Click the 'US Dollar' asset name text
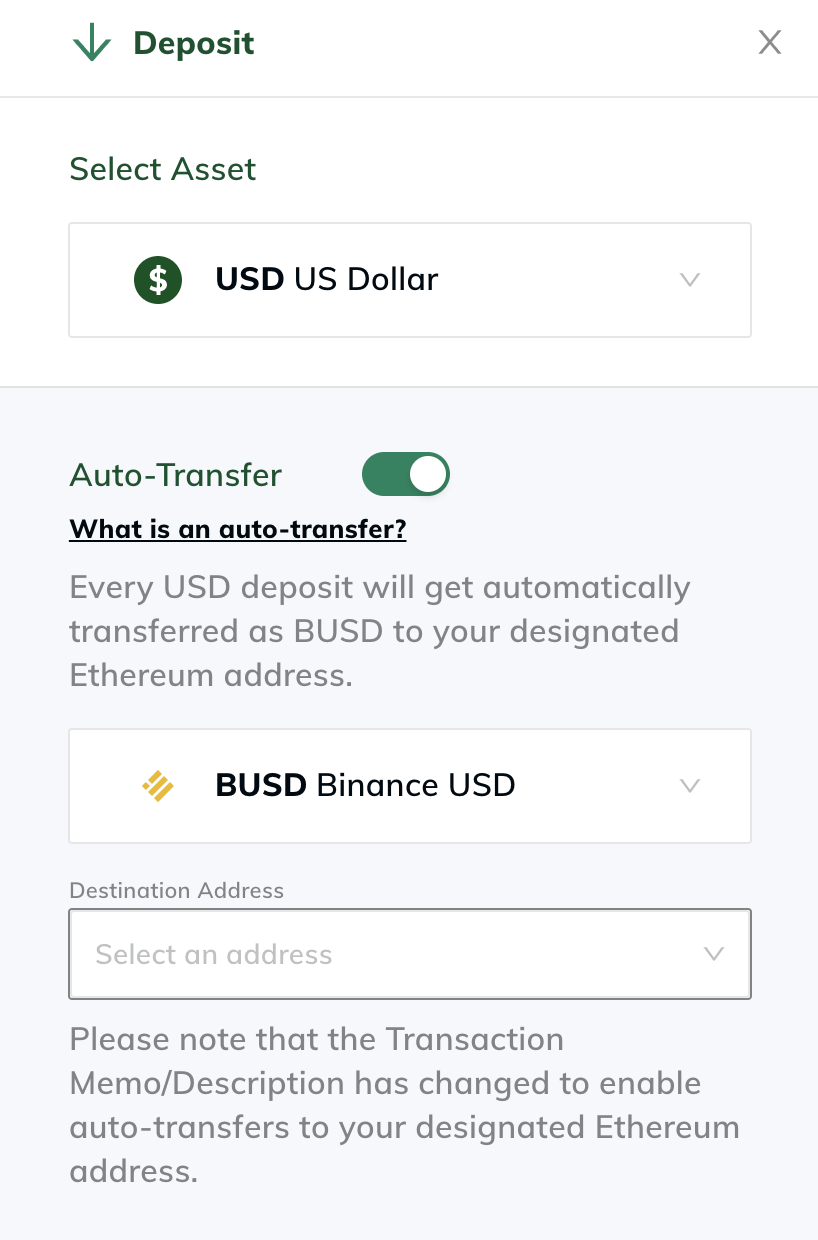The width and height of the screenshot is (818, 1240). tap(366, 279)
